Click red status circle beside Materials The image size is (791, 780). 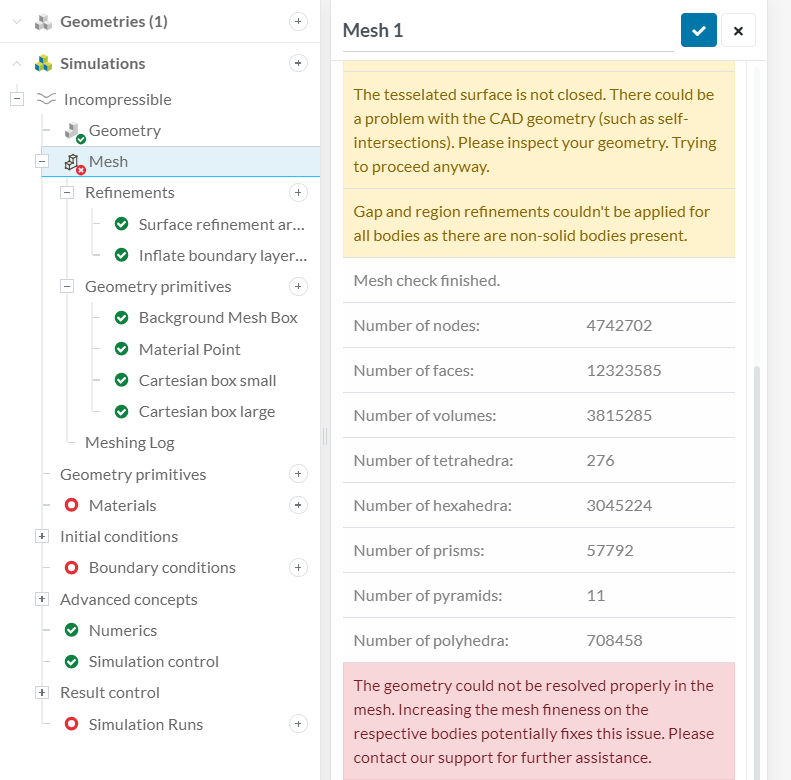tap(72, 505)
